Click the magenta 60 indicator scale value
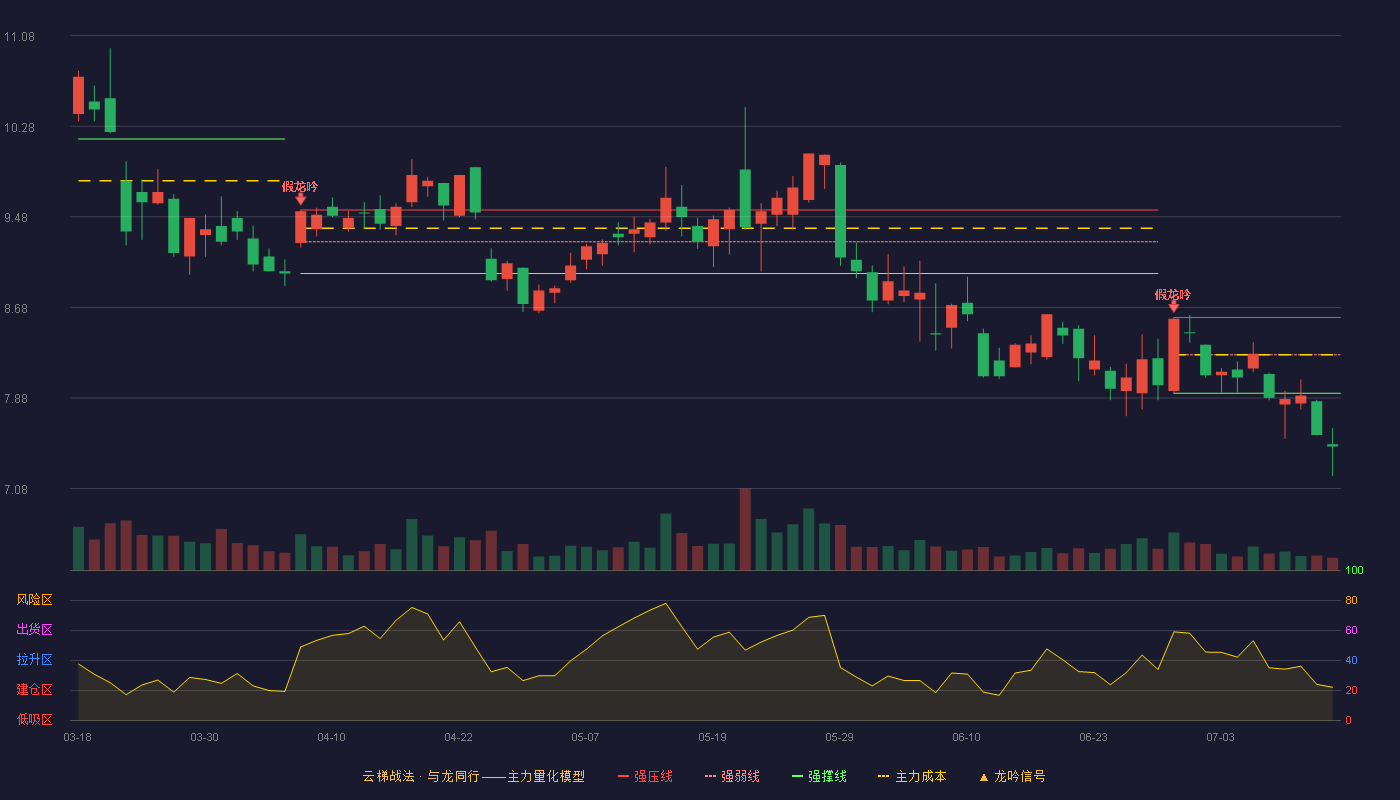Viewport: 1400px width, 800px height. (1351, 631)
